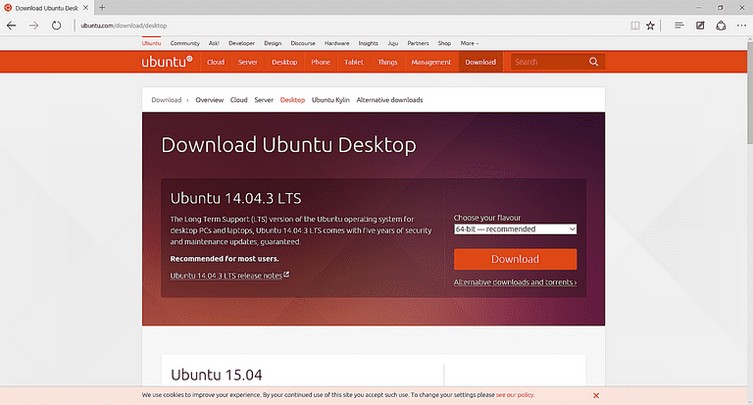Click the browser forward arrow

tap(34, 25)
